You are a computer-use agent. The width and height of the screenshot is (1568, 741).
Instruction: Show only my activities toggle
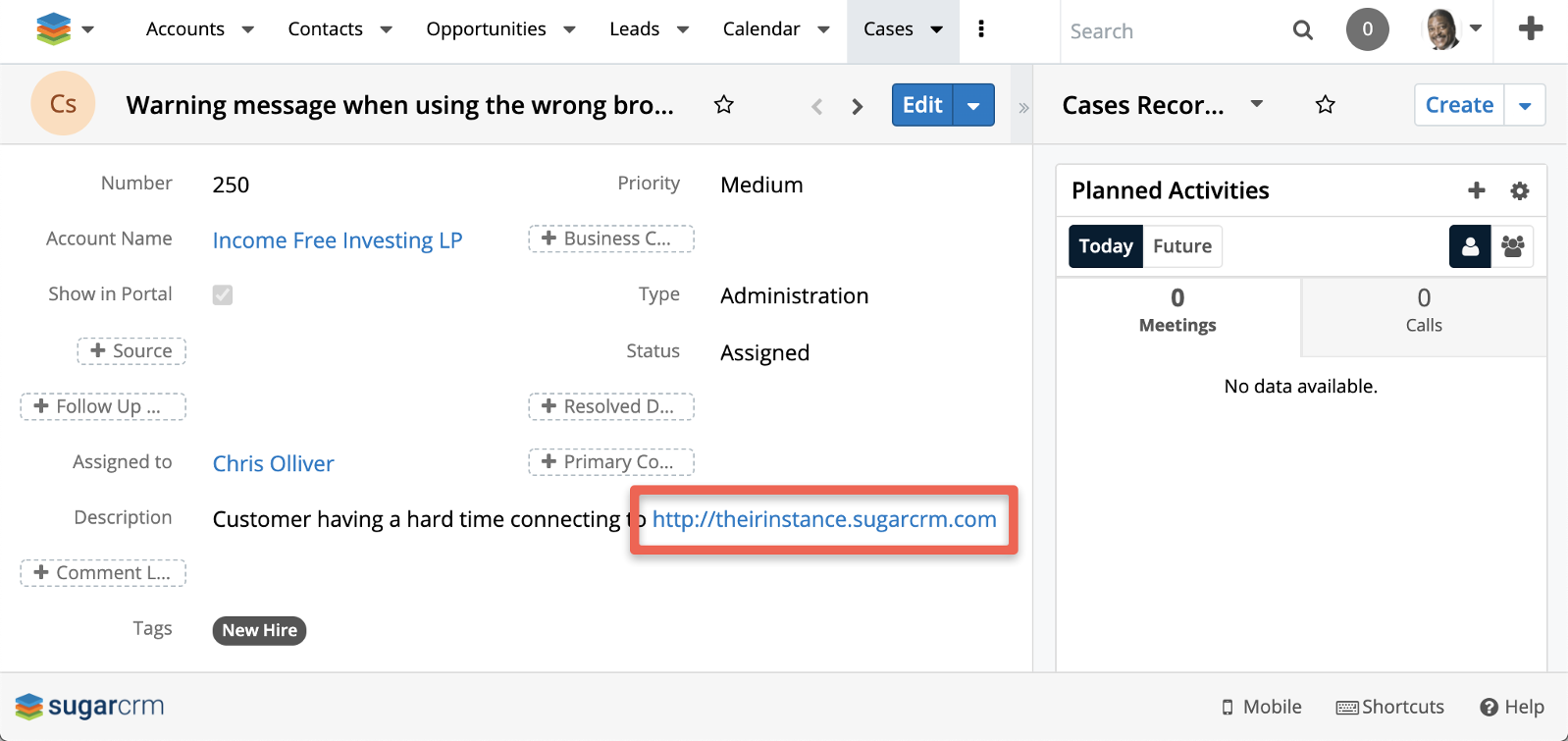click(x=1470, y=246)
